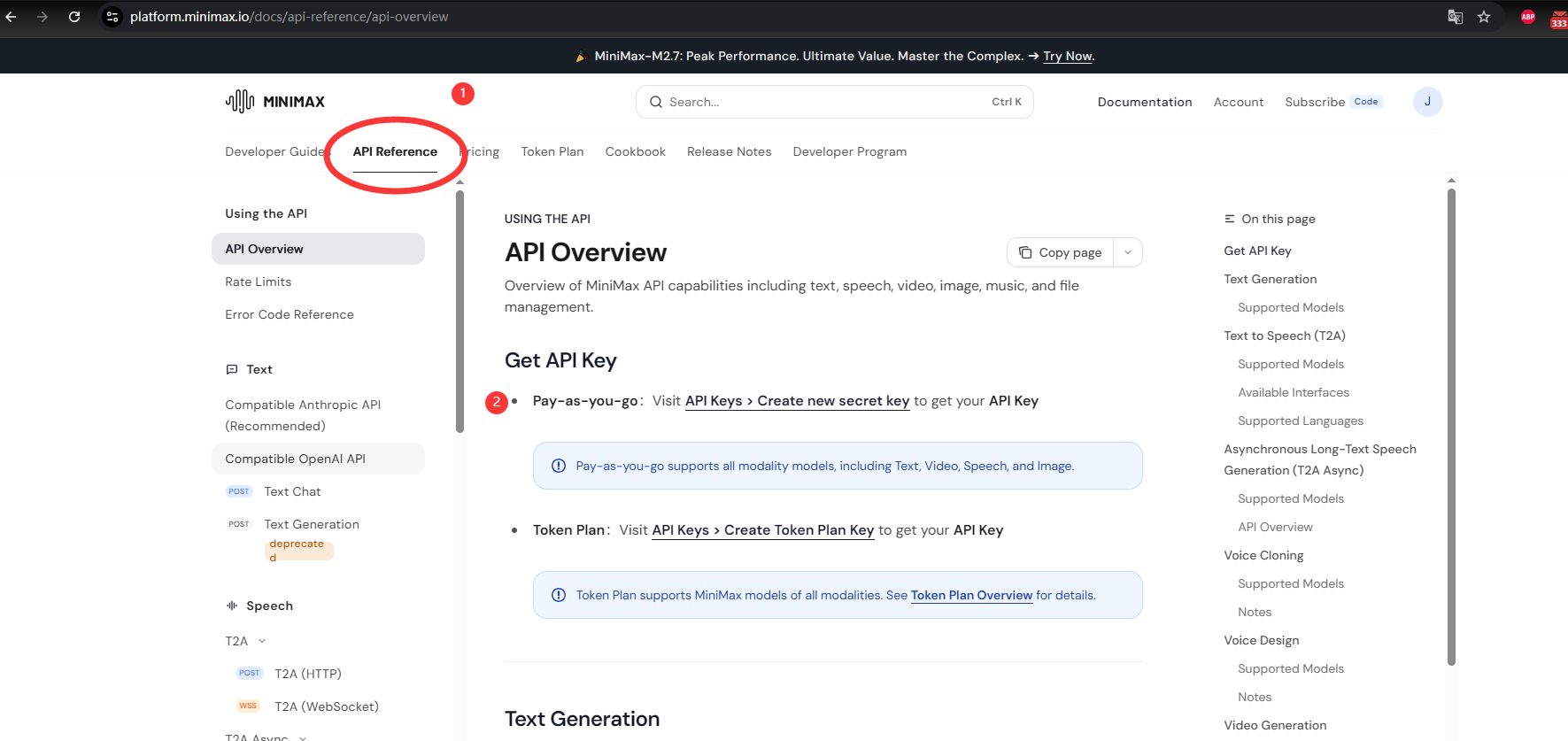Click the Copy page button
The width and height of the screenshot is (1568, 741).
click(x=1061, y=252)
